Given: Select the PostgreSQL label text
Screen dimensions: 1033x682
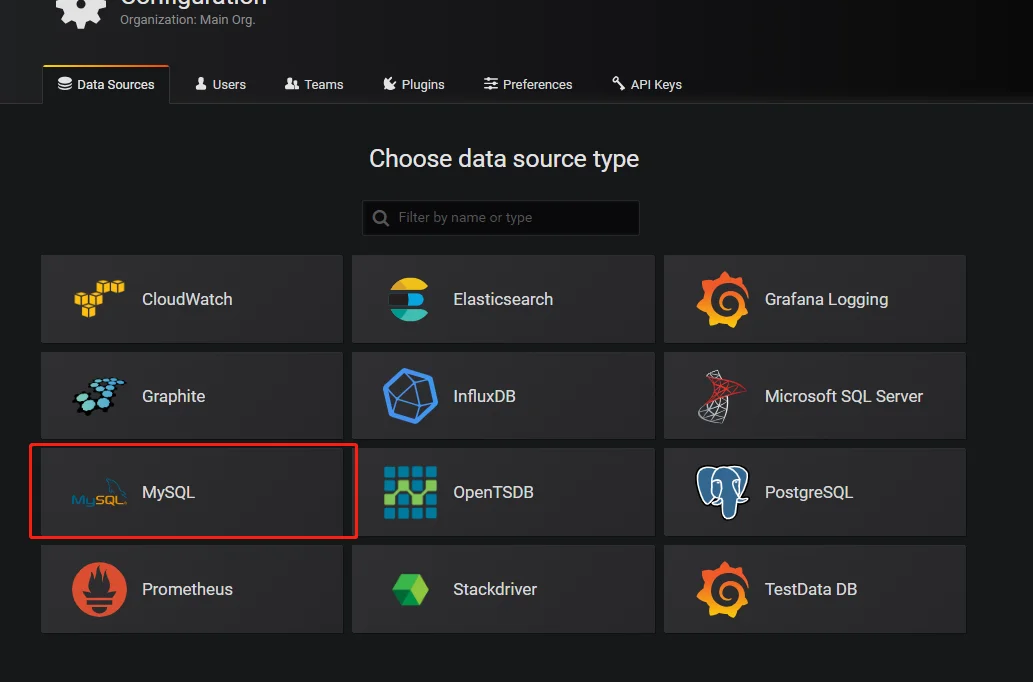Looking at the screenshot, I should [808, 492].
